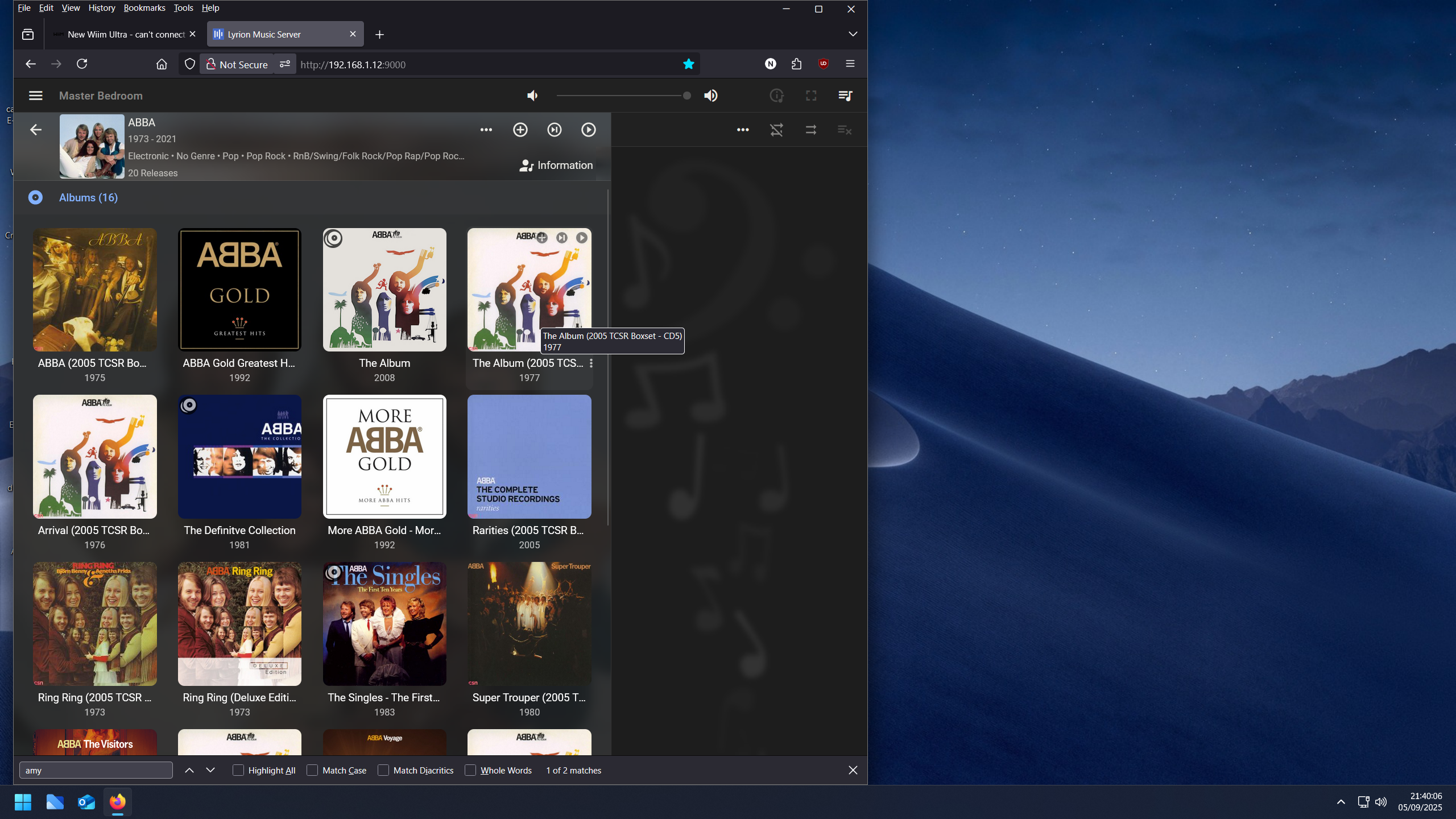Open ABBA Gold Greatest Hits album cover
Image resolution: width=1456 pixels, height=819 pixels.
coord(239,289)
